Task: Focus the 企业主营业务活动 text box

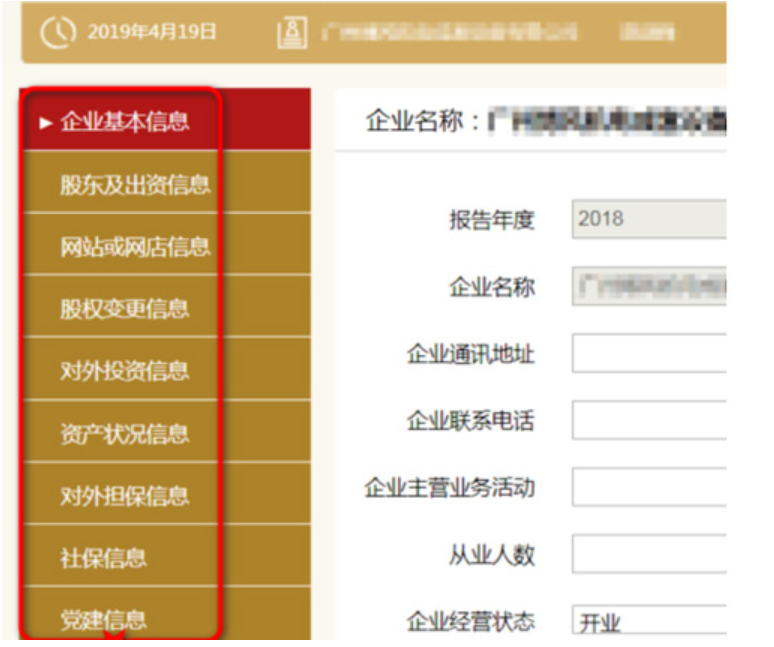Action: pyautogui.click(x=648, y=487)
